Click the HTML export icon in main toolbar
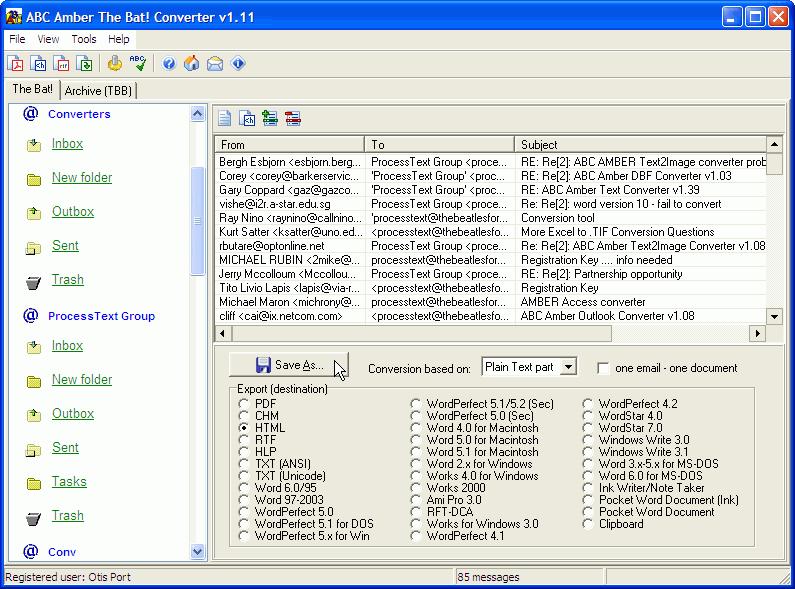Screen dimensions: 795x589 pyautogui.click(x=39, y=64)
